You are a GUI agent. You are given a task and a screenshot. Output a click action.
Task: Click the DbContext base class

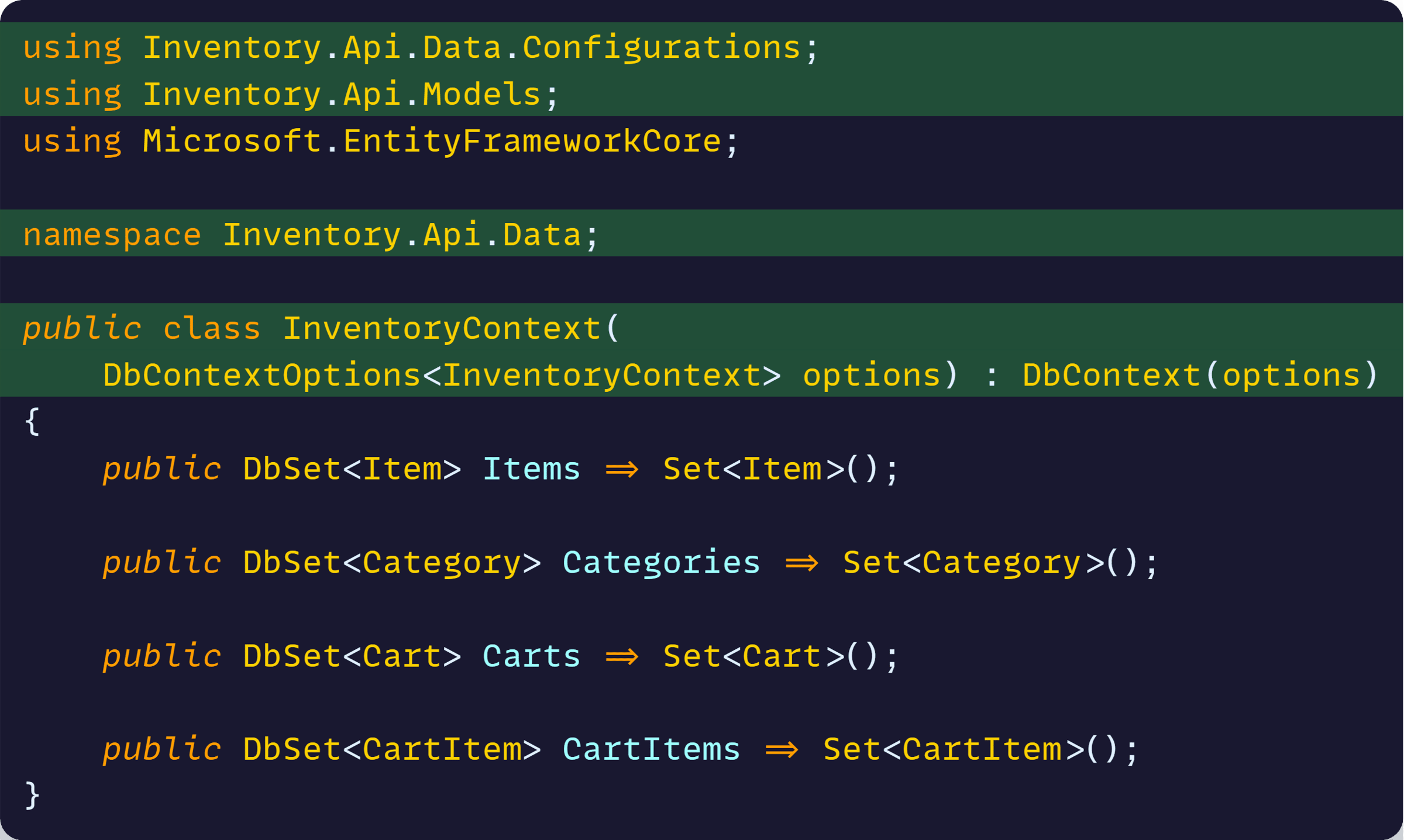[1111, 375]
